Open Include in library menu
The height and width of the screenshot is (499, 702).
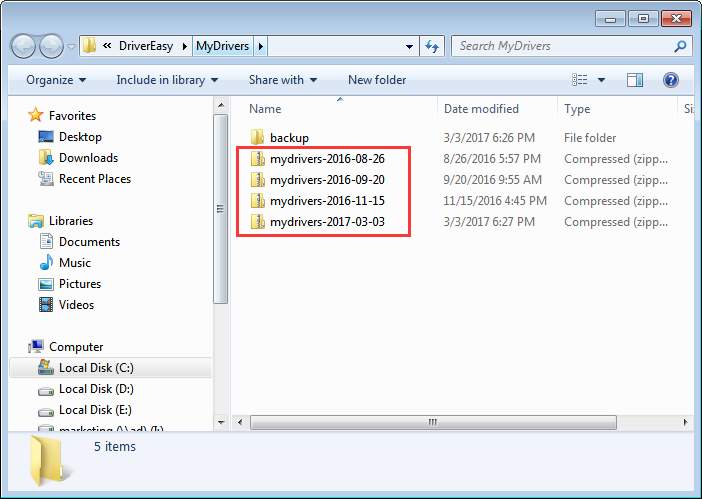tap(167, 80)
